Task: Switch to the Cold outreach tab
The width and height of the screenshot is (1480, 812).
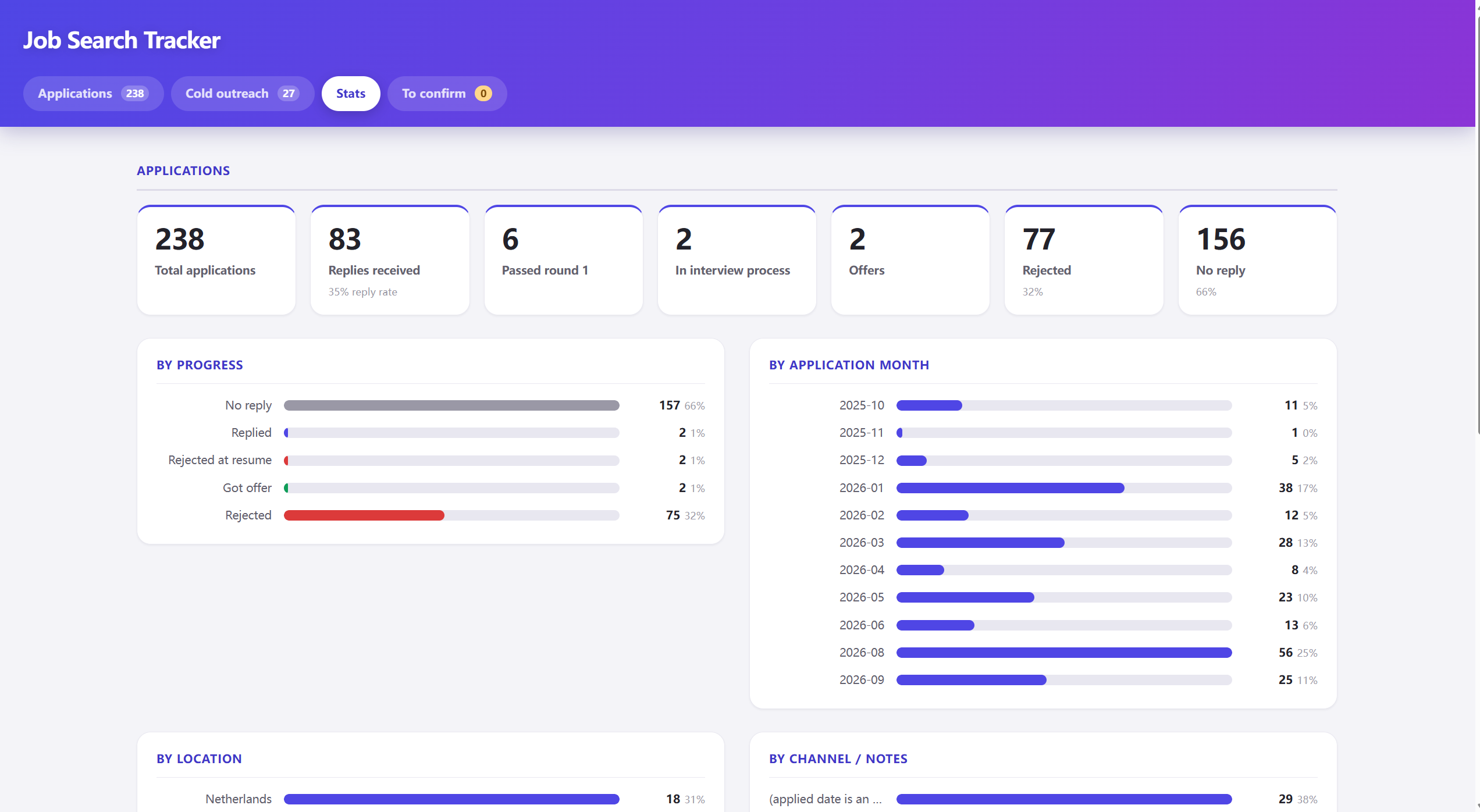Action: [x=242, y=94]
